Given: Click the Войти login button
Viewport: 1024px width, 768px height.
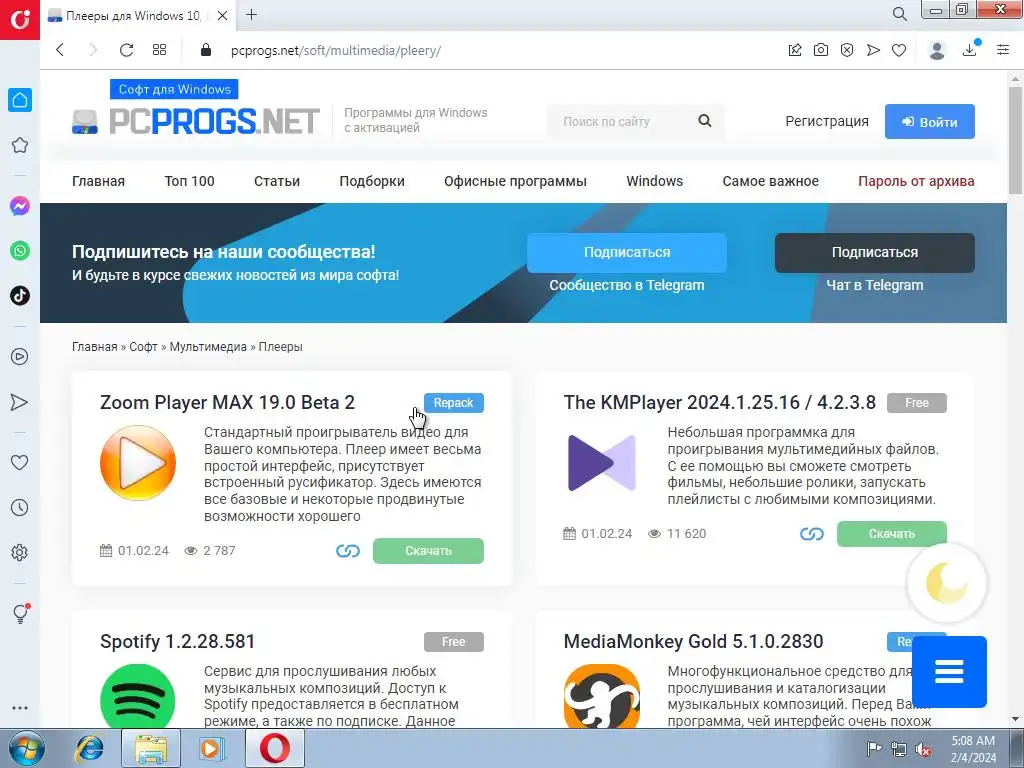Looking at the screenshot, I should coord(930,121).
